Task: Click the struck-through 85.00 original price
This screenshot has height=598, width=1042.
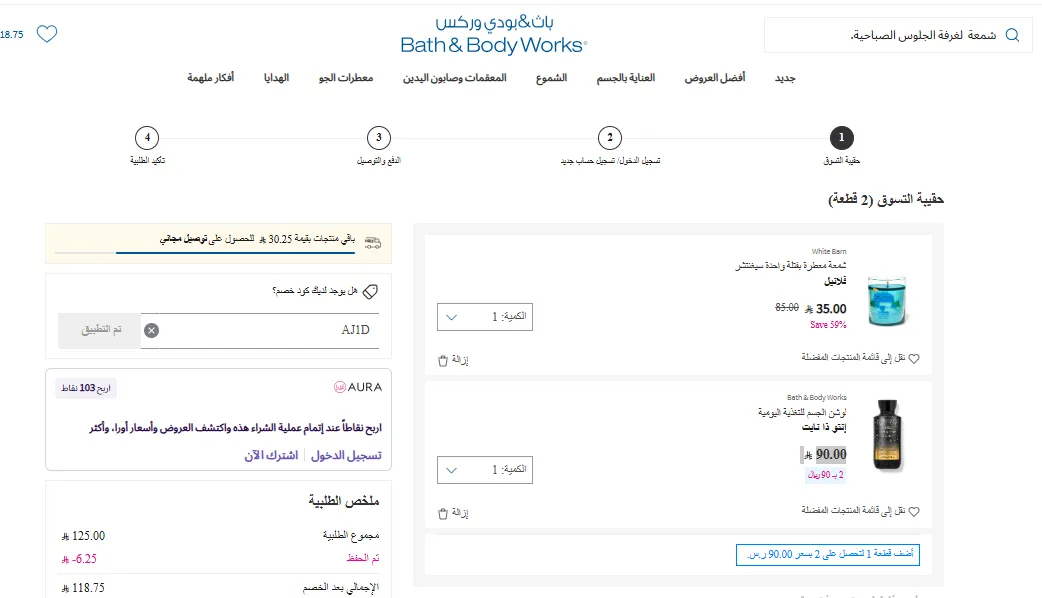Action: (787, 307)
